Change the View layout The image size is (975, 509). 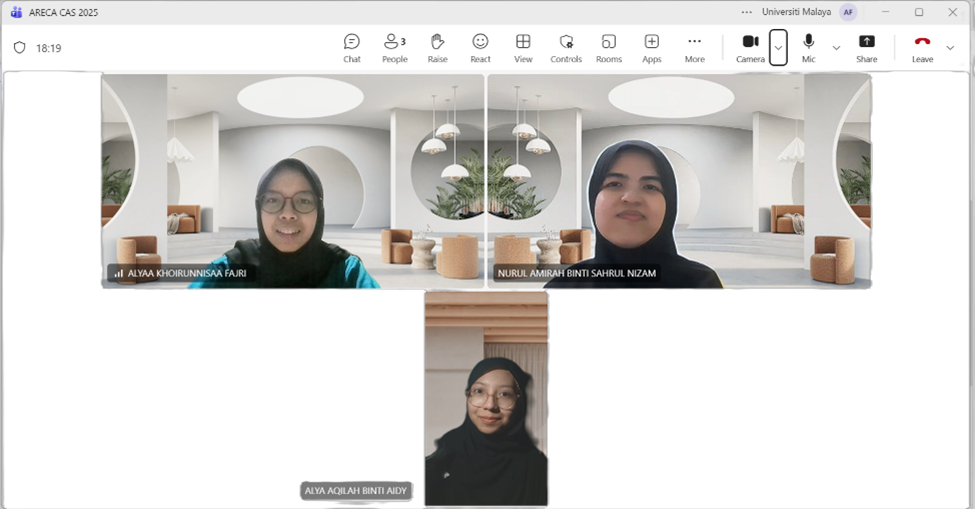click(523, 48)
